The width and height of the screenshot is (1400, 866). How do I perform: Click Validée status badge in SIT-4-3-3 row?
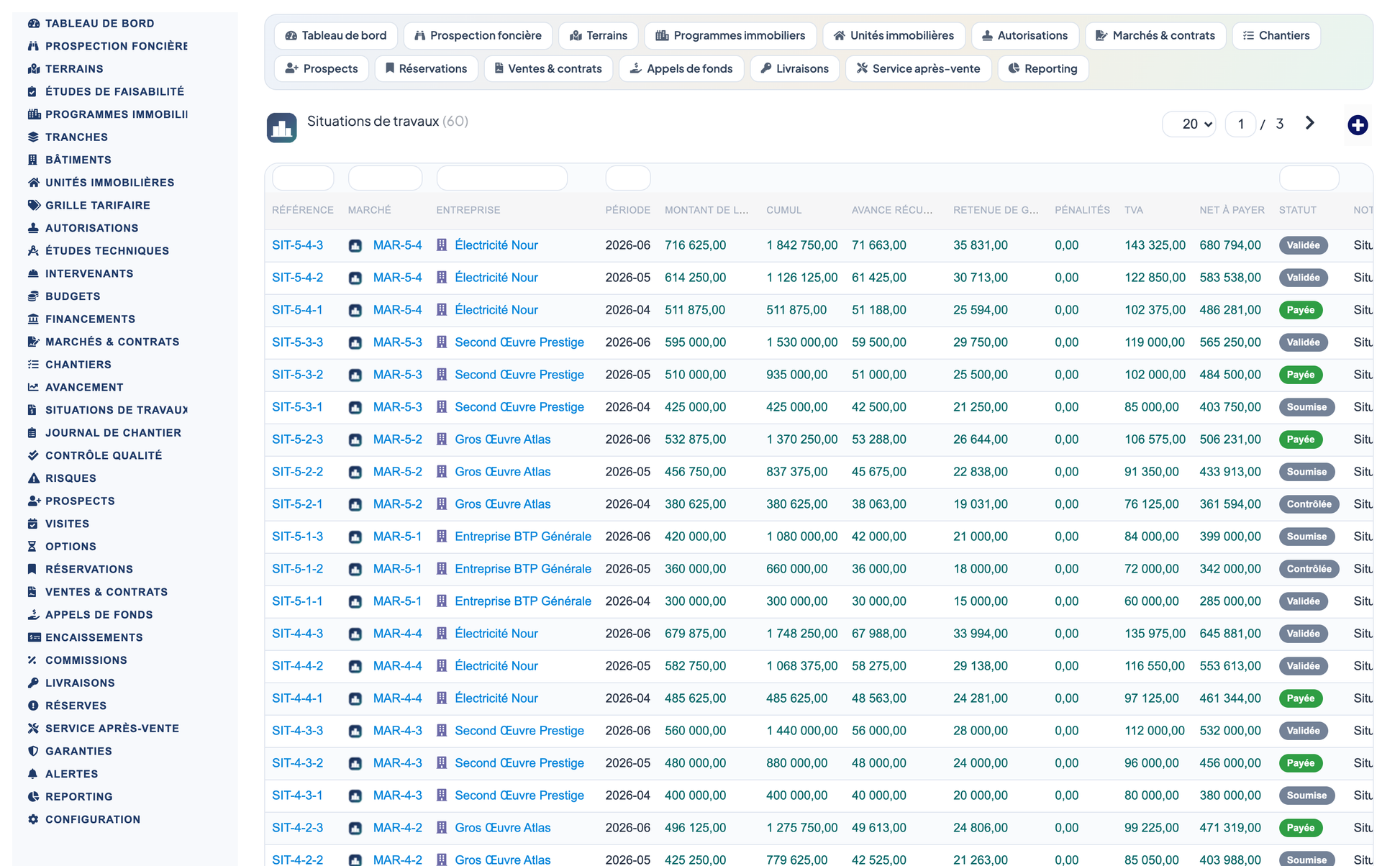click(x=1303, y=731)
